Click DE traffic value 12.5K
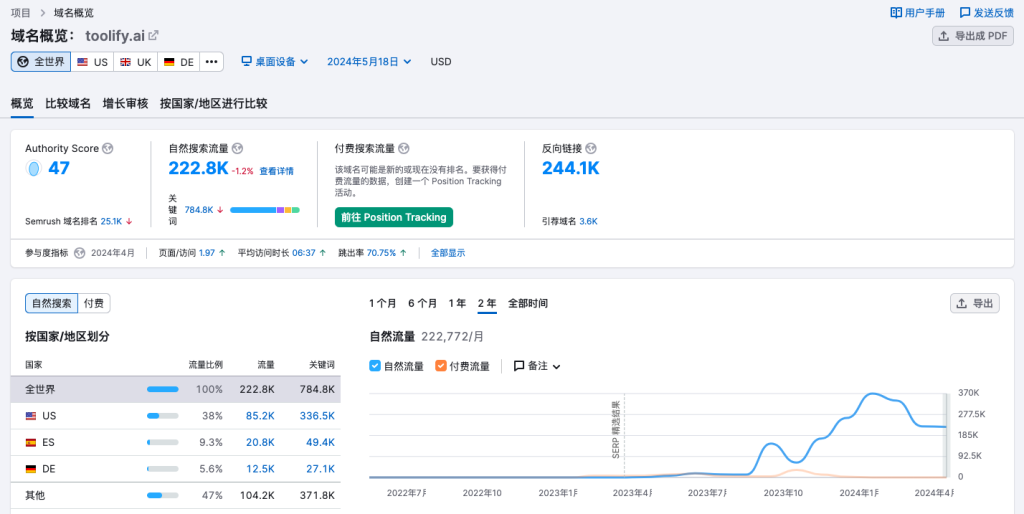This screenshot has width=1024, height=514. [260, 469]
